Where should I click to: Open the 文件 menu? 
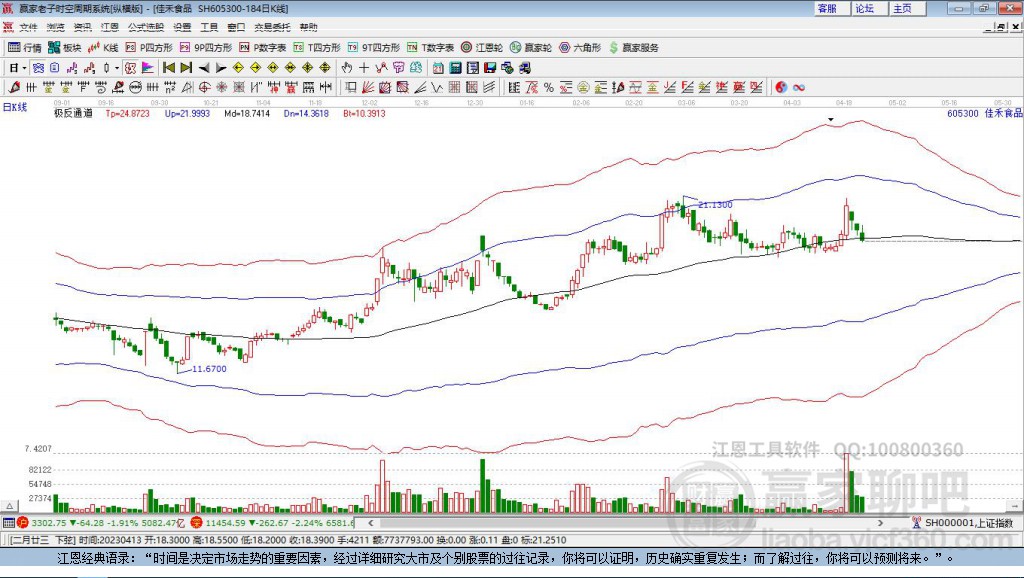click(28, 27)
